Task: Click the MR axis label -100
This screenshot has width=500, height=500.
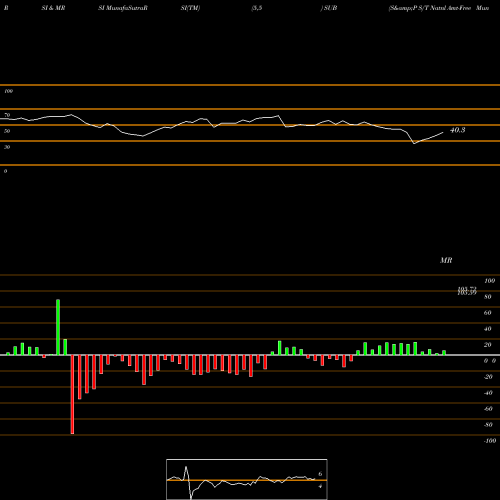Action: point(489,441)
